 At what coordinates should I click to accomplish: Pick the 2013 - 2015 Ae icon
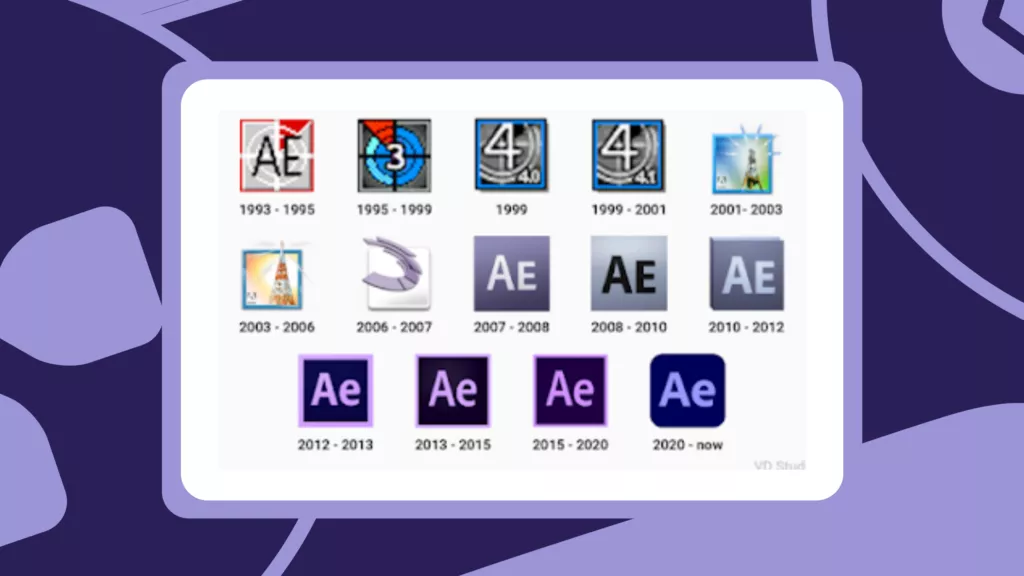coord(453,391)
